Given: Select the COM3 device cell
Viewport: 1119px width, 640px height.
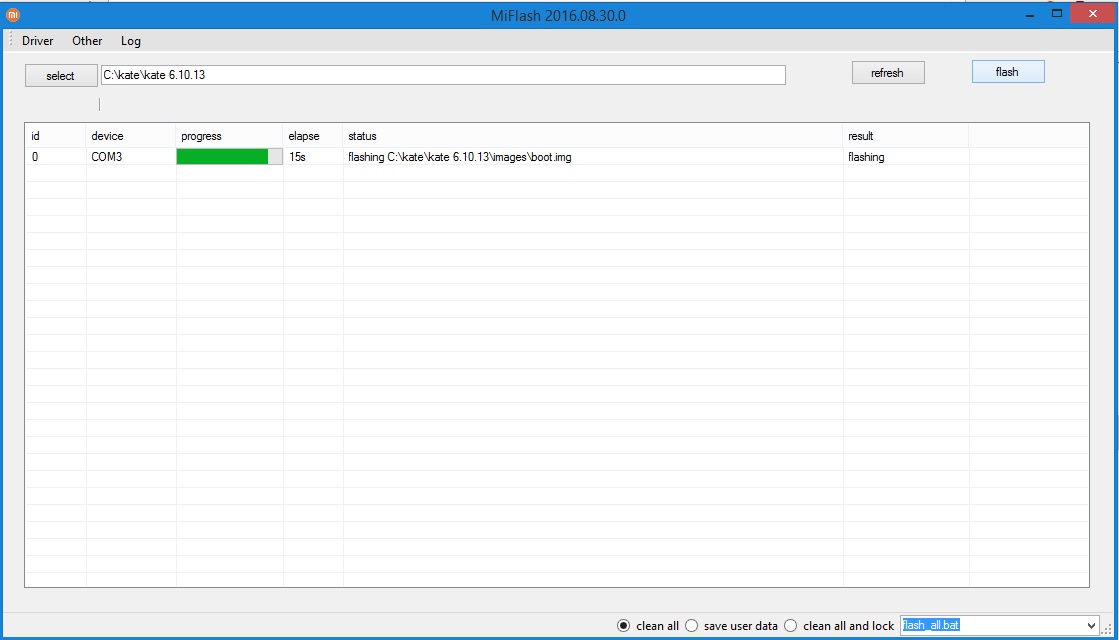Looking at the screenshot, I should (131, 156).
